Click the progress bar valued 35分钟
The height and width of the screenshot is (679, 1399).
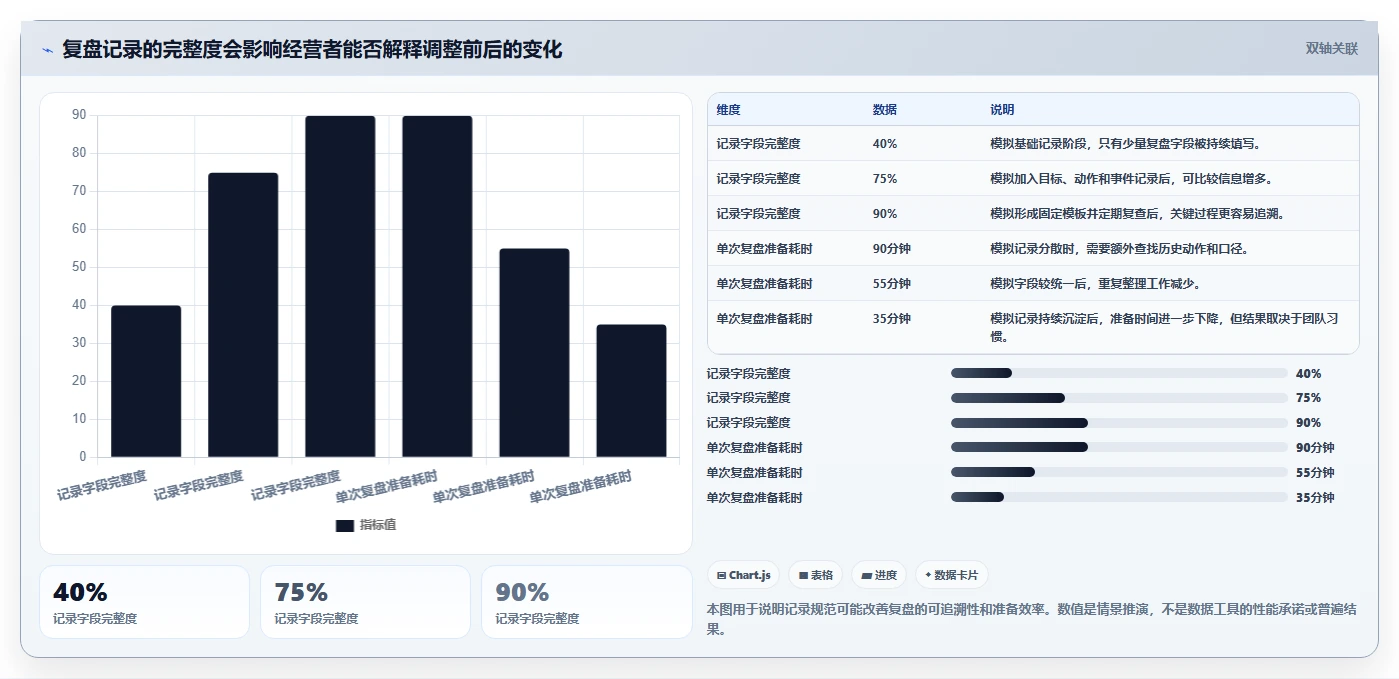coord(1119,497)
